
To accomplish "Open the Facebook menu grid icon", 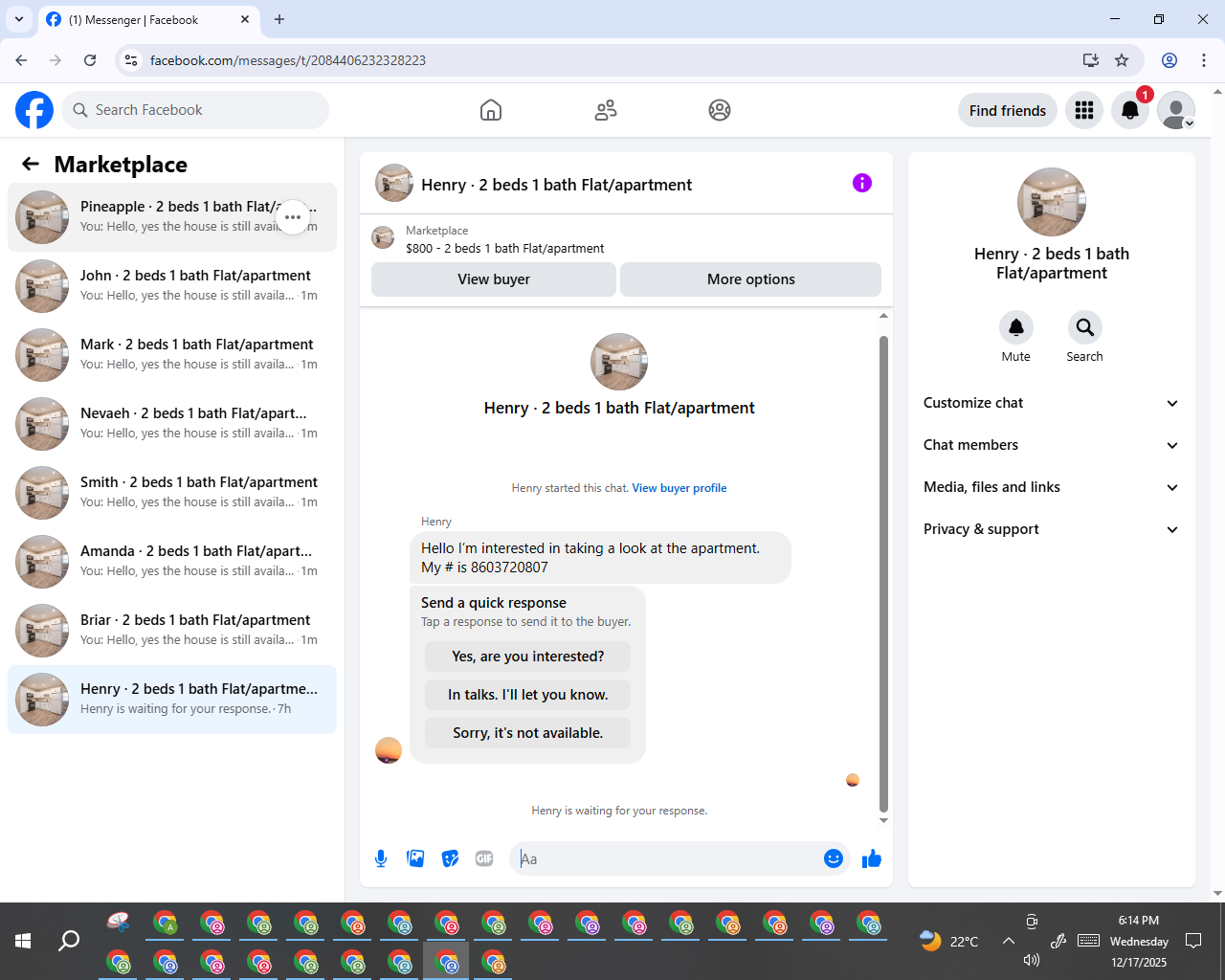I will [1084, 111].
